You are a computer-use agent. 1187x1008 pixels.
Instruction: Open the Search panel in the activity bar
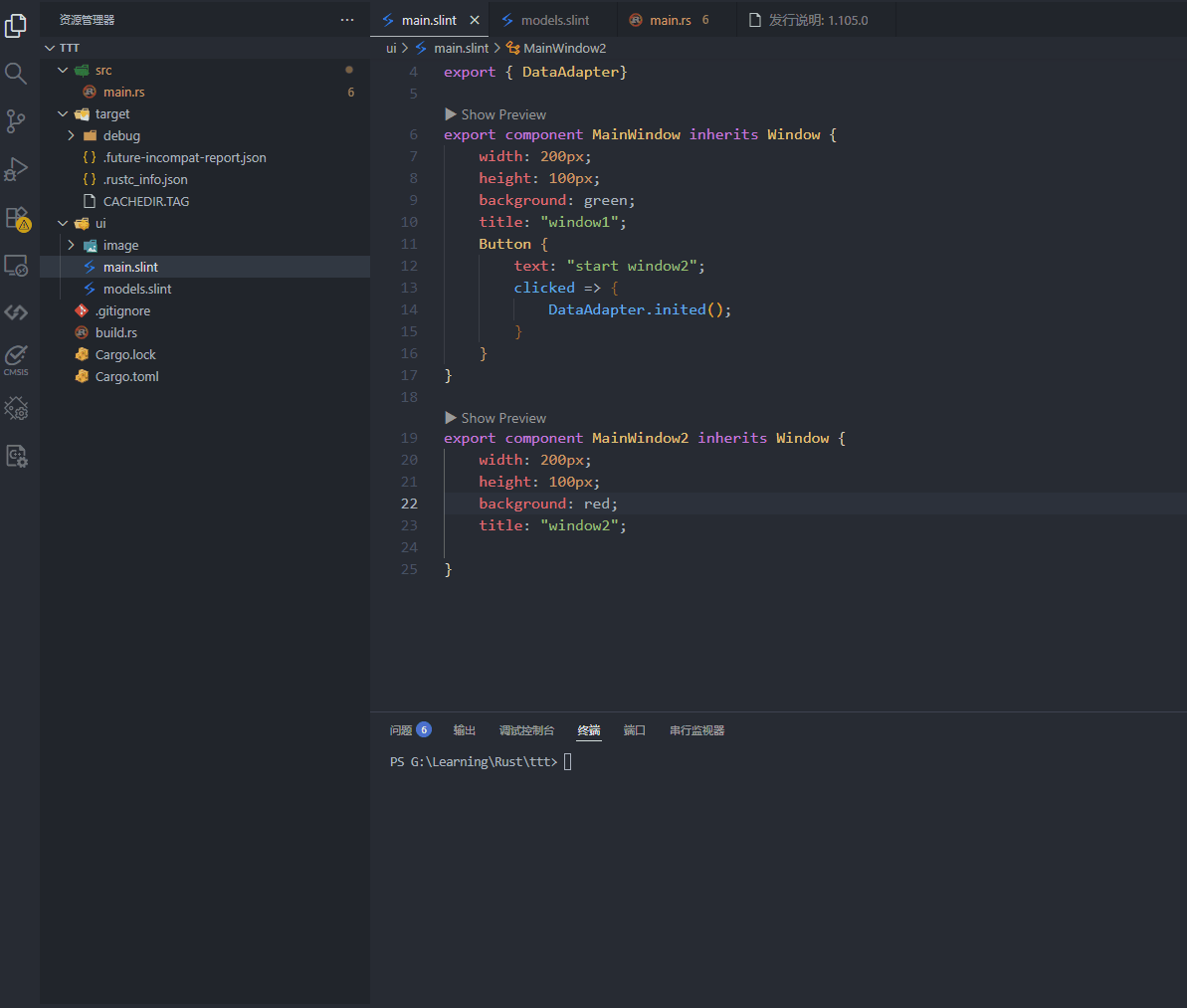[16, 73]
